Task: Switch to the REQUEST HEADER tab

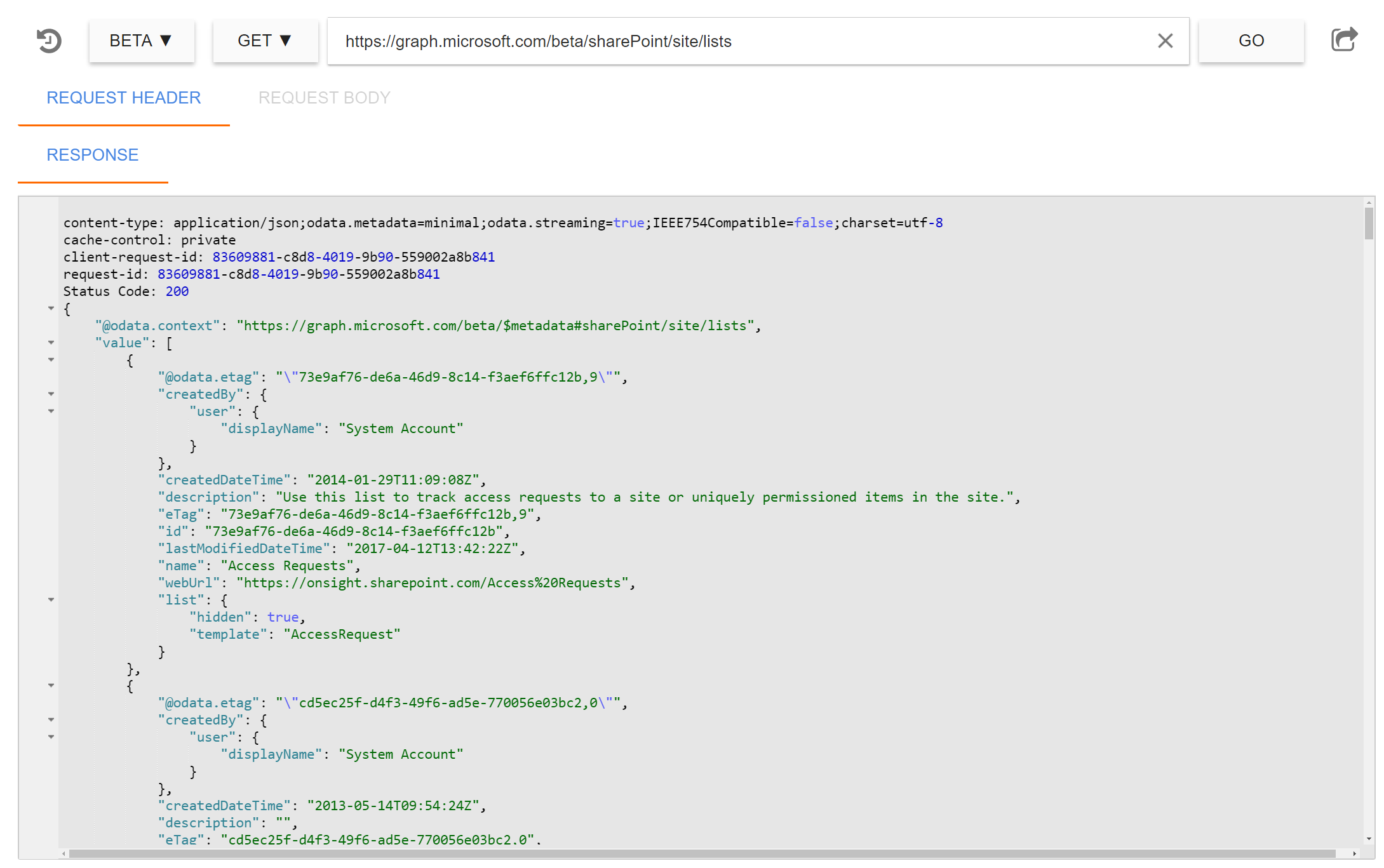Action: pyautogui.click(x=124, y=98)
